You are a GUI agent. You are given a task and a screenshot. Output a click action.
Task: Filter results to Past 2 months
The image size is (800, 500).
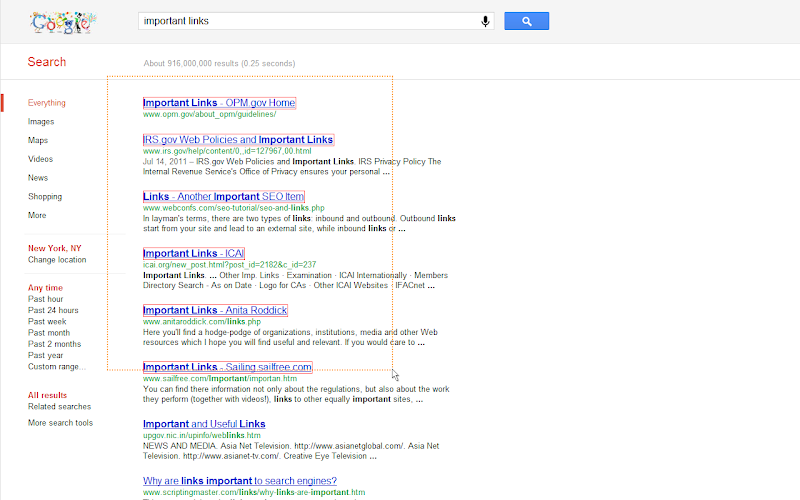tap(55, 344)
